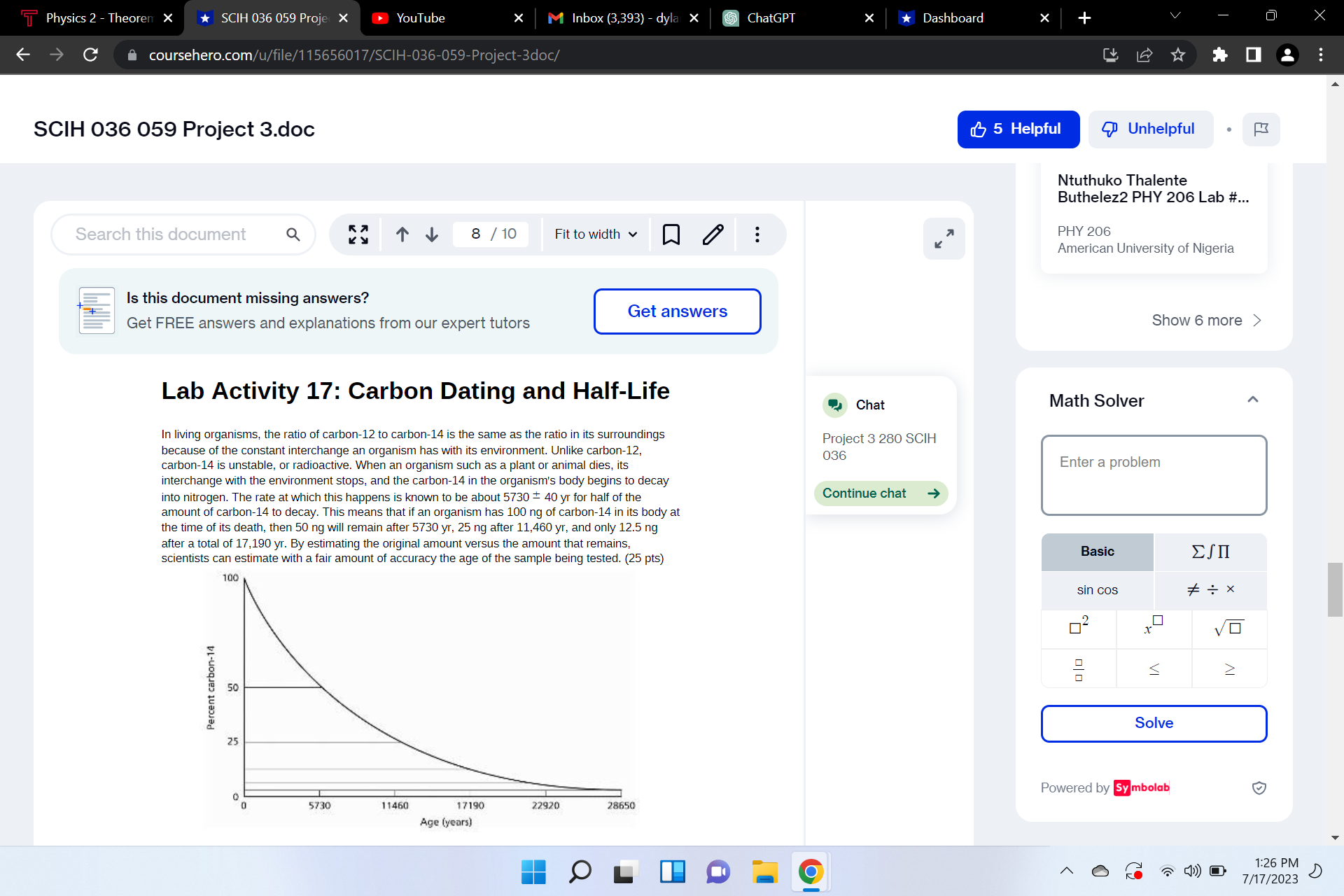Open the Fit to width dropdown
The image size is (1344, 896).
point(594,234)
